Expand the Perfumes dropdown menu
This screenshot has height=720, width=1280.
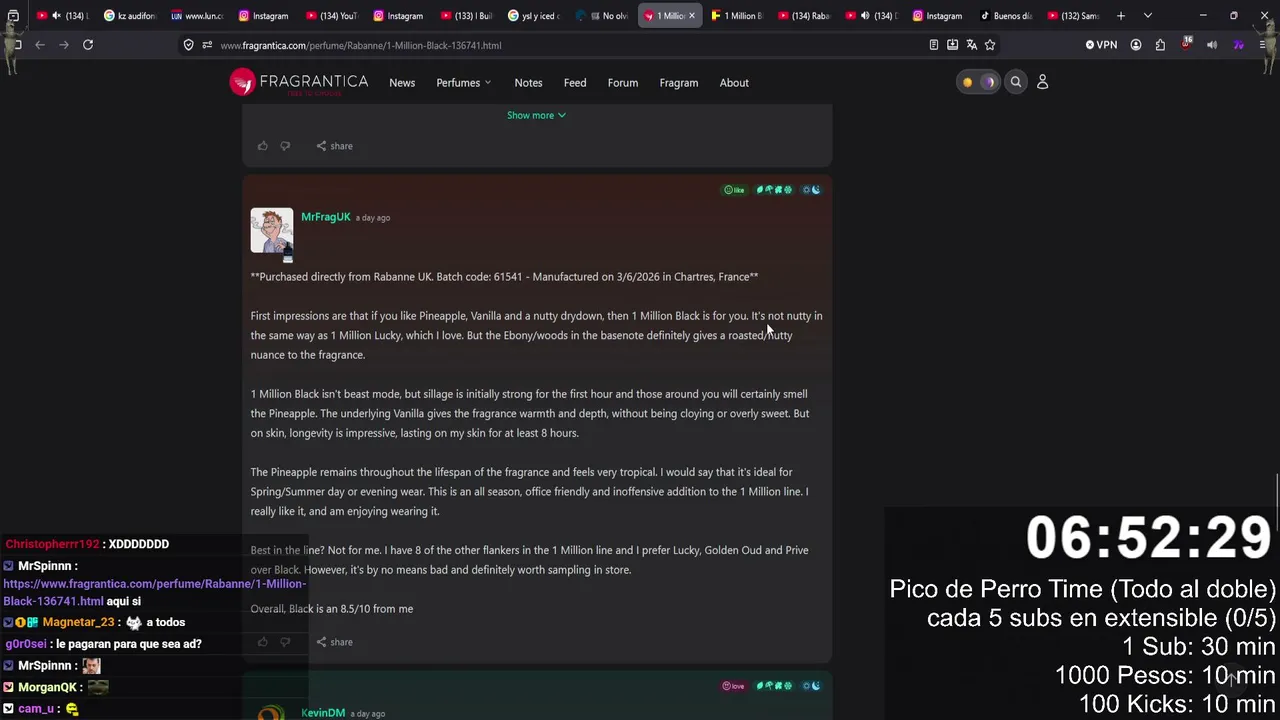coord(464,83)
